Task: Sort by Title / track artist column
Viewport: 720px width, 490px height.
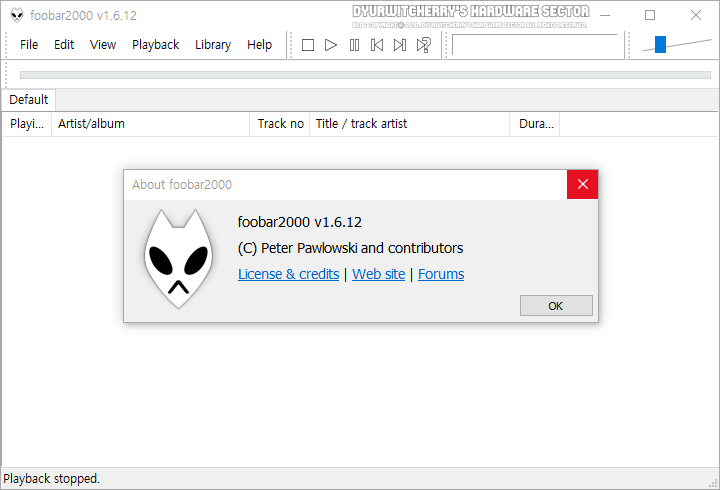Action: point(410,124)
